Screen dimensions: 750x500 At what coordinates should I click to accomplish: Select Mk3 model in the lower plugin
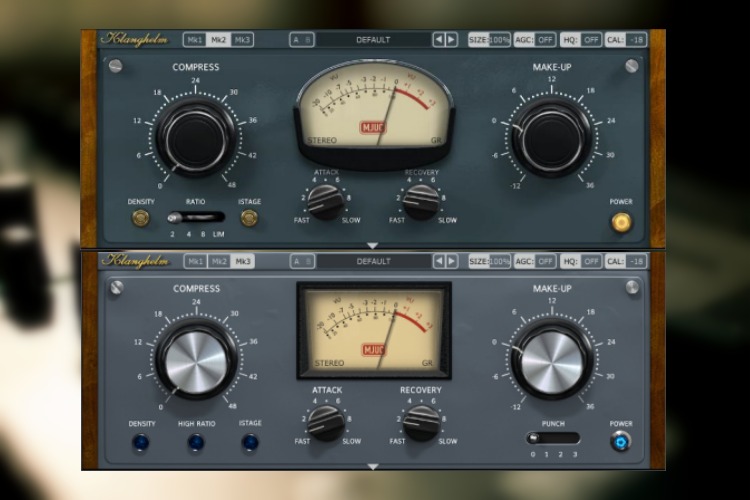pos(243,261)
